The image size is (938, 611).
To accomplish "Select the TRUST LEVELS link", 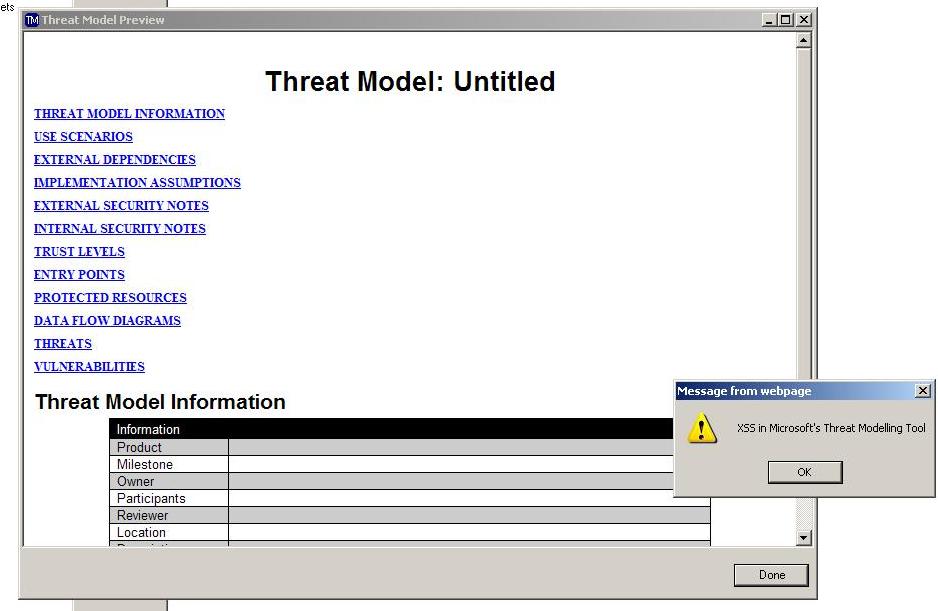I will pos(79,252).
